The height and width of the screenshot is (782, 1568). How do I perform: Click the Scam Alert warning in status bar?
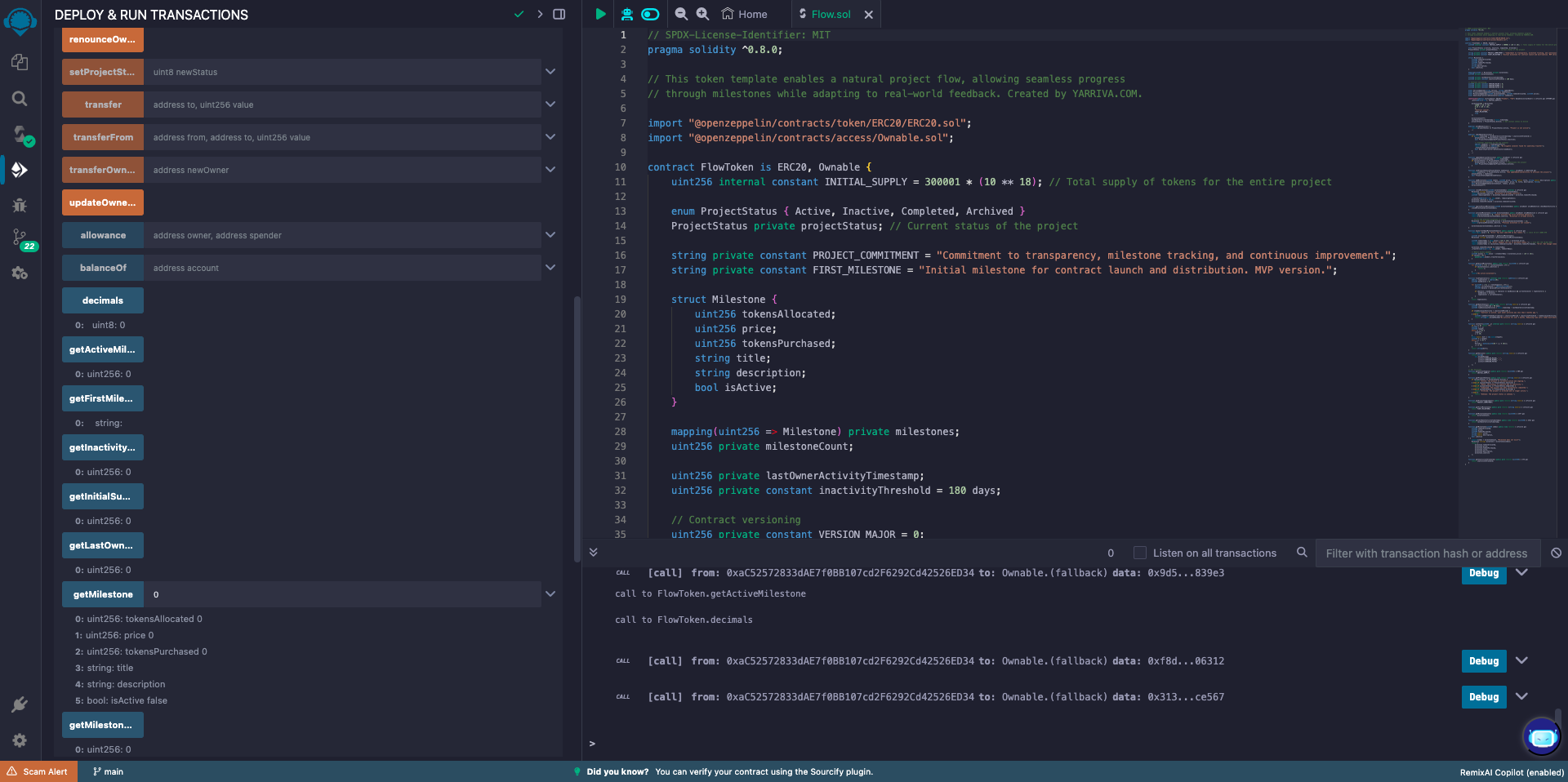(x=38, y=771)
